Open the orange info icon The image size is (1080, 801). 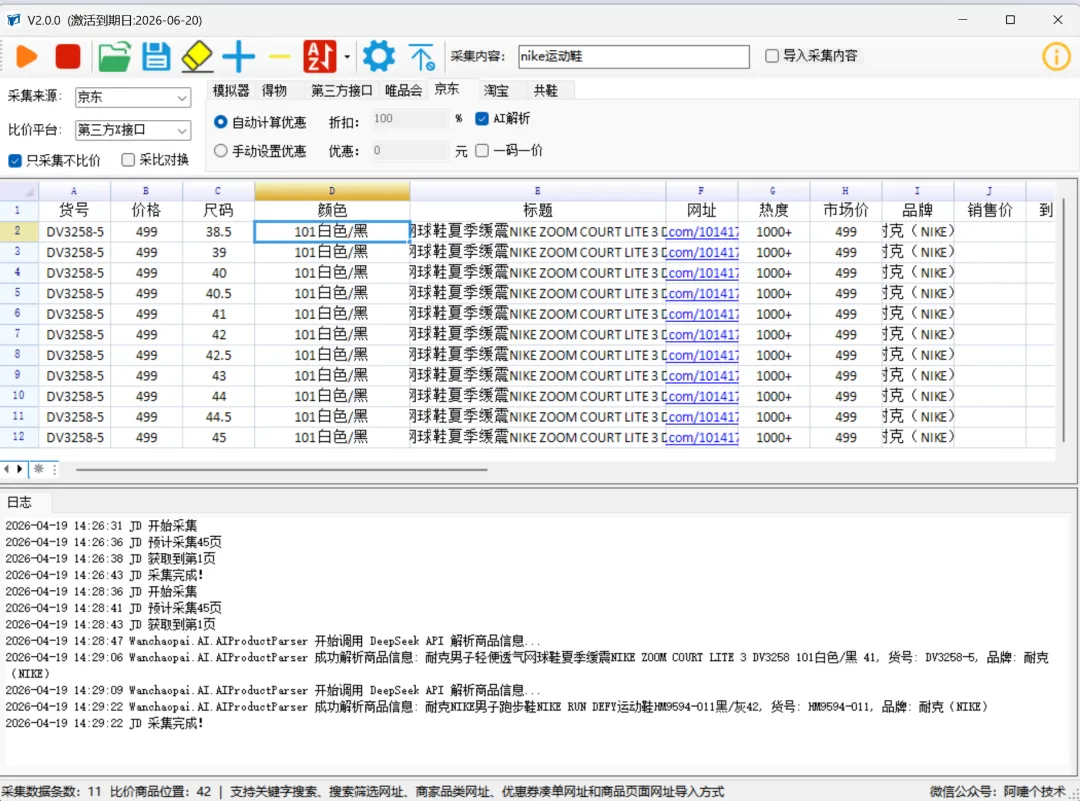click(x=1056, y=56)
